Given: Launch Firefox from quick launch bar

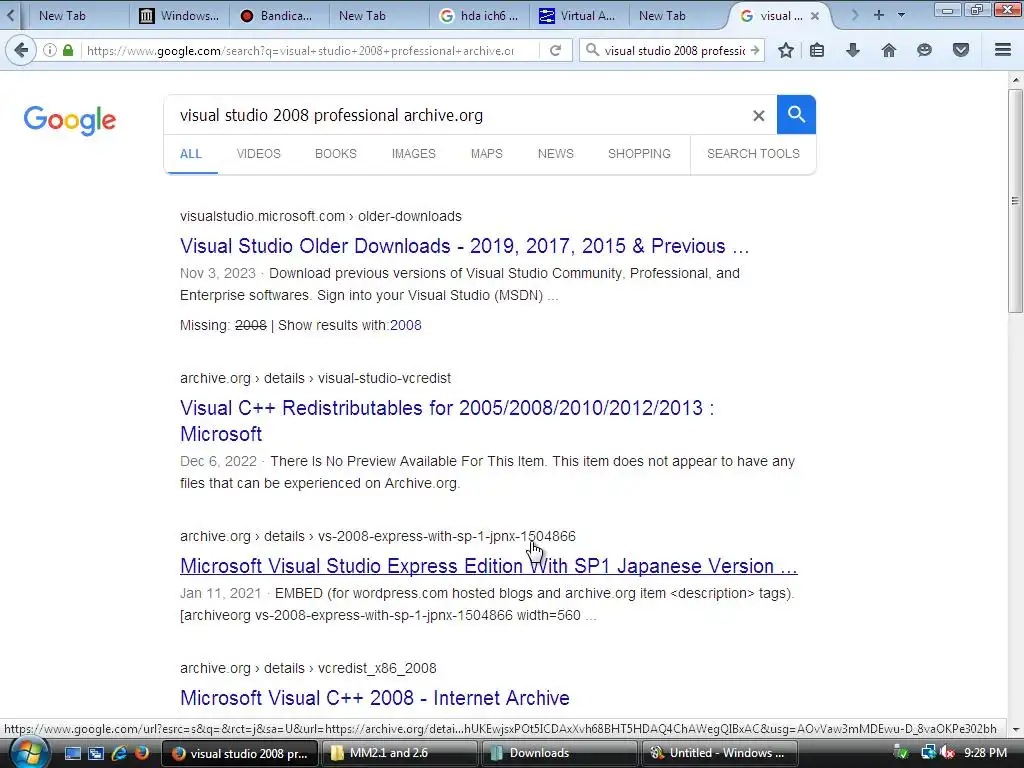Looking at the screenshot, I should coord(142,753).
